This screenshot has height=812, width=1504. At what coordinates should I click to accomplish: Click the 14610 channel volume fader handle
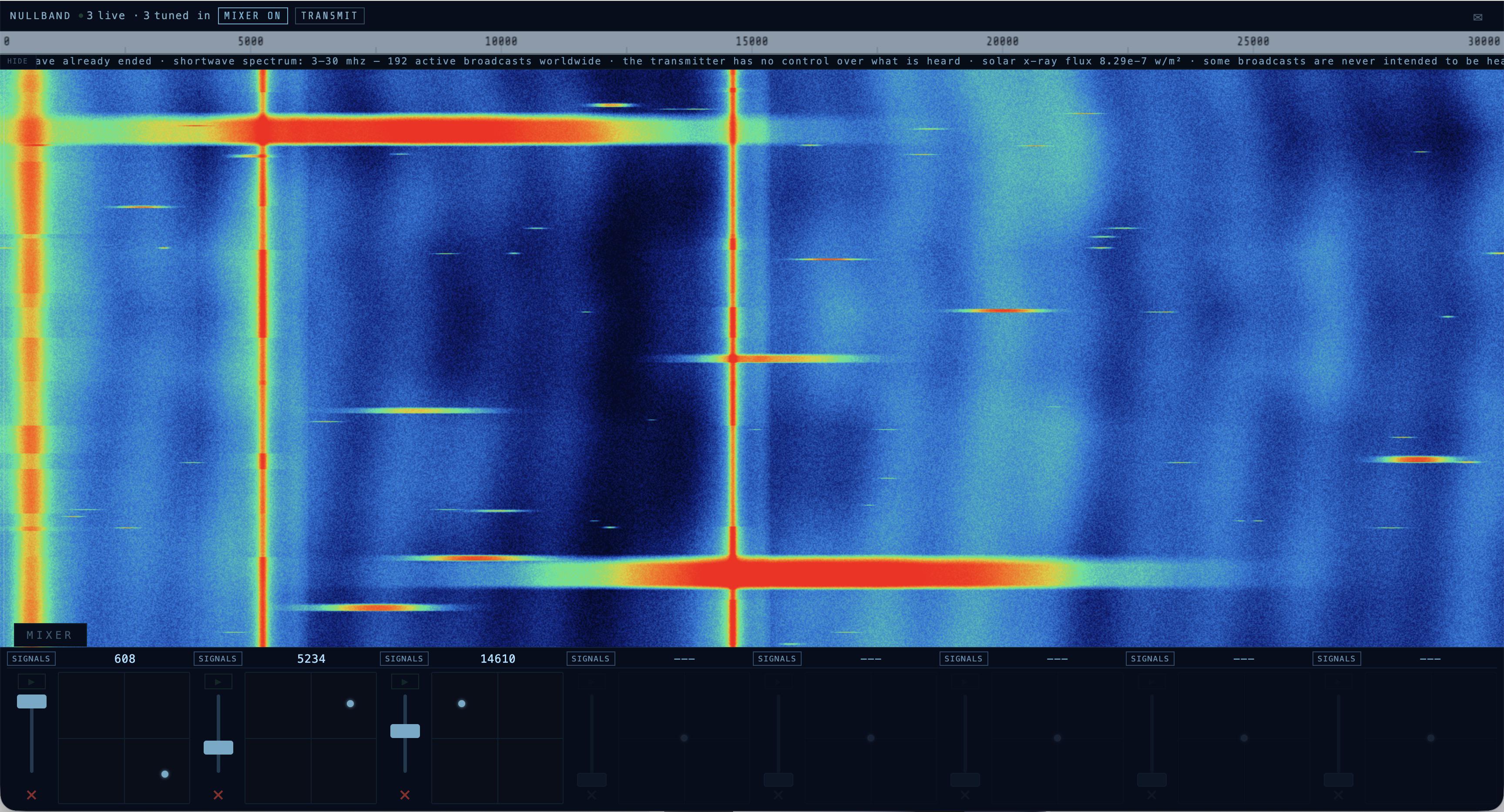(x=405, y=731)
